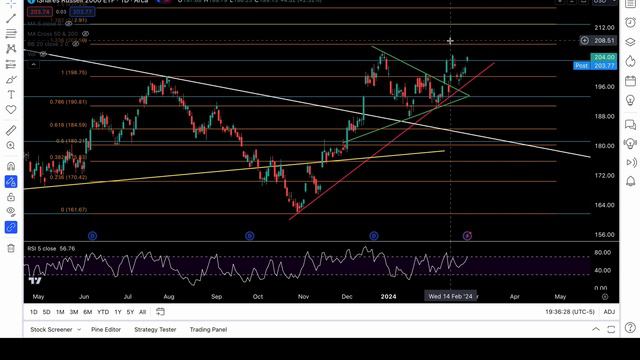Set range to 5Y
The height and width of the screenshot is (360, 640).
(130, 312)
